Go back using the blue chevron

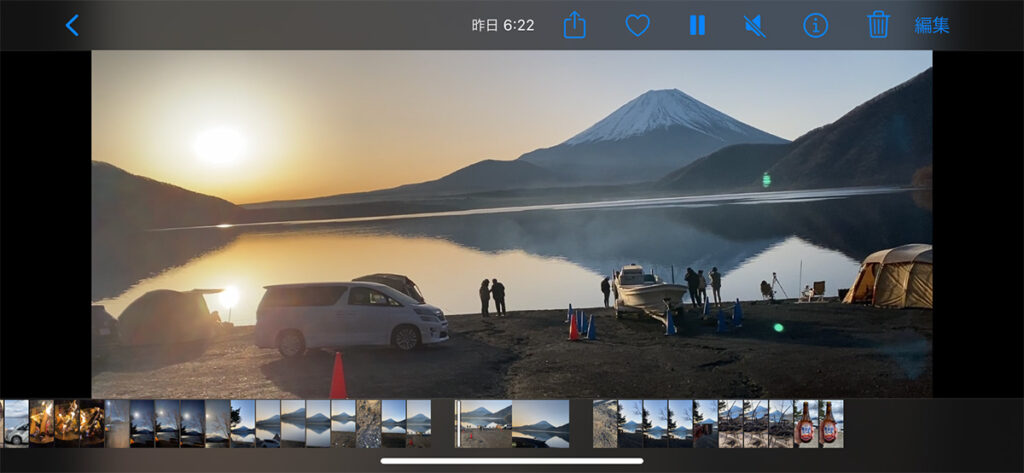pos(72,25)
